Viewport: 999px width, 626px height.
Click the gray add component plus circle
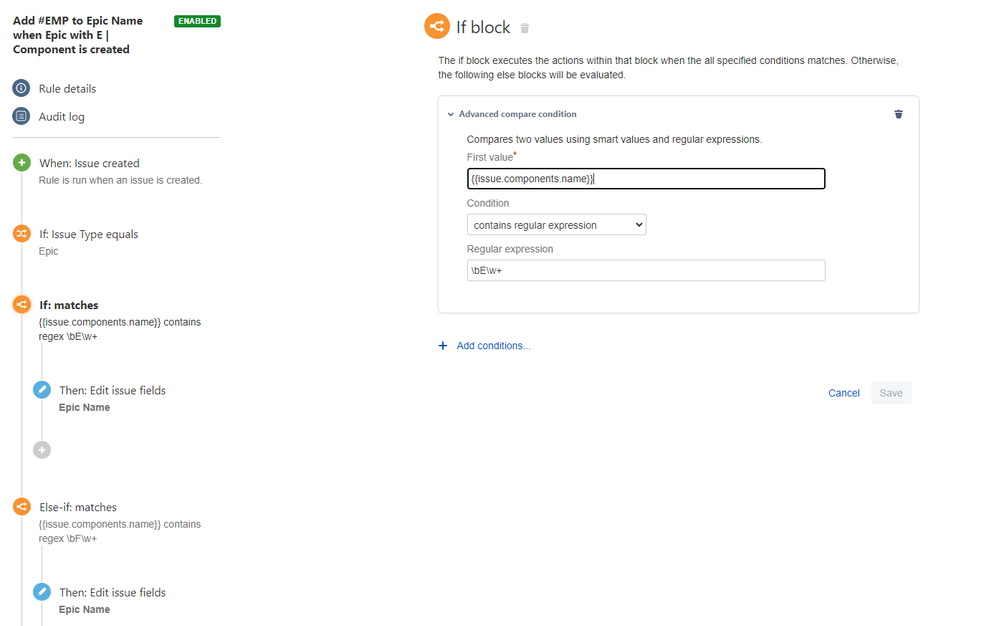click(x=42, y=450)
